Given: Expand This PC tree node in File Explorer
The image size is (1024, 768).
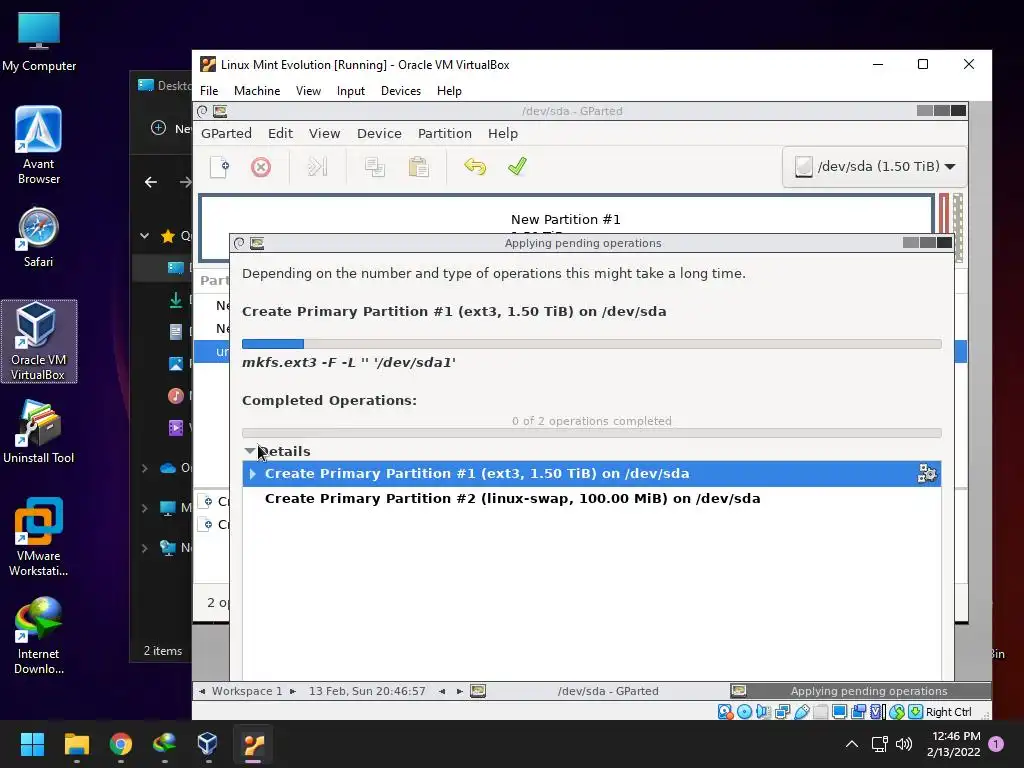Looking at the screenshot, I should (x=144, y=507).
